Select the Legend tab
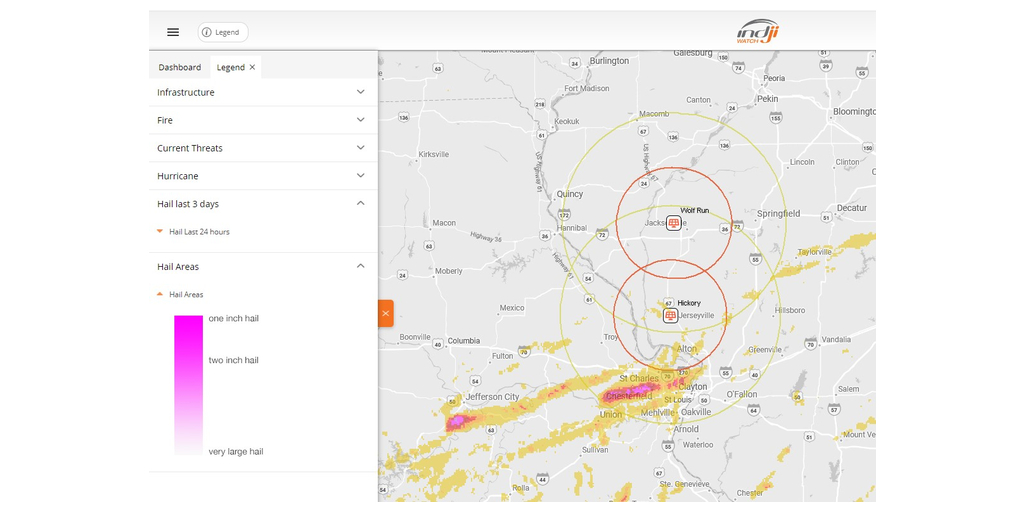 point(230,67)
